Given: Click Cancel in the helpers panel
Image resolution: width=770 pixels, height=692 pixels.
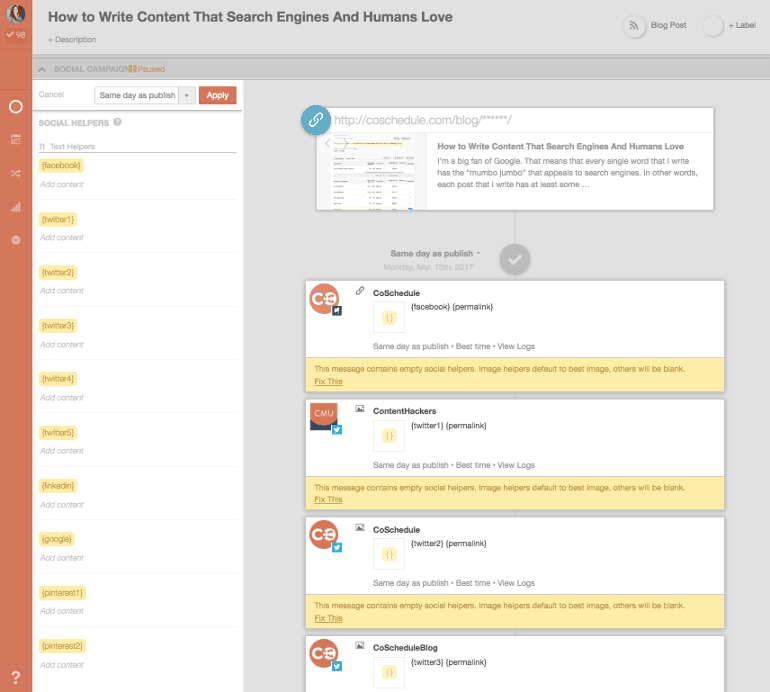Looking at the screenshot, I should pyautogui.click(x=51, y=95).
